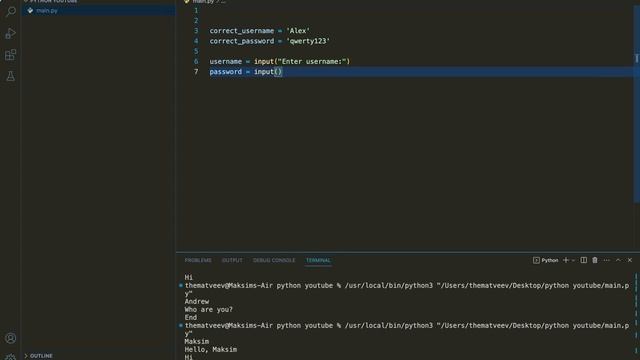Screen dimensions: 640x360
Task: Open the Manage gear icon
Action: coord(11,357)
